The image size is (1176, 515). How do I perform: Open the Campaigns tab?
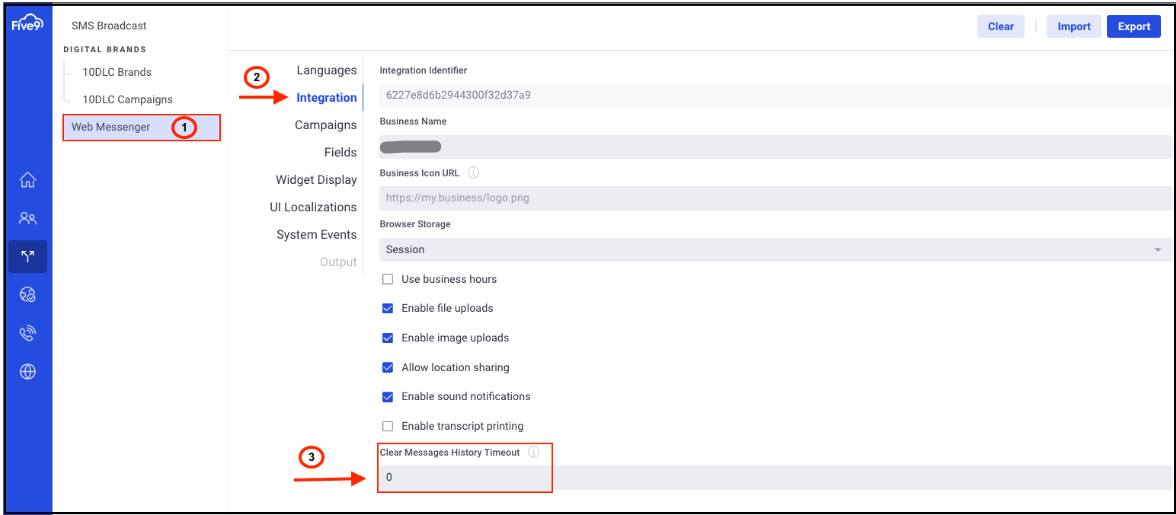(x=326, y=125)
